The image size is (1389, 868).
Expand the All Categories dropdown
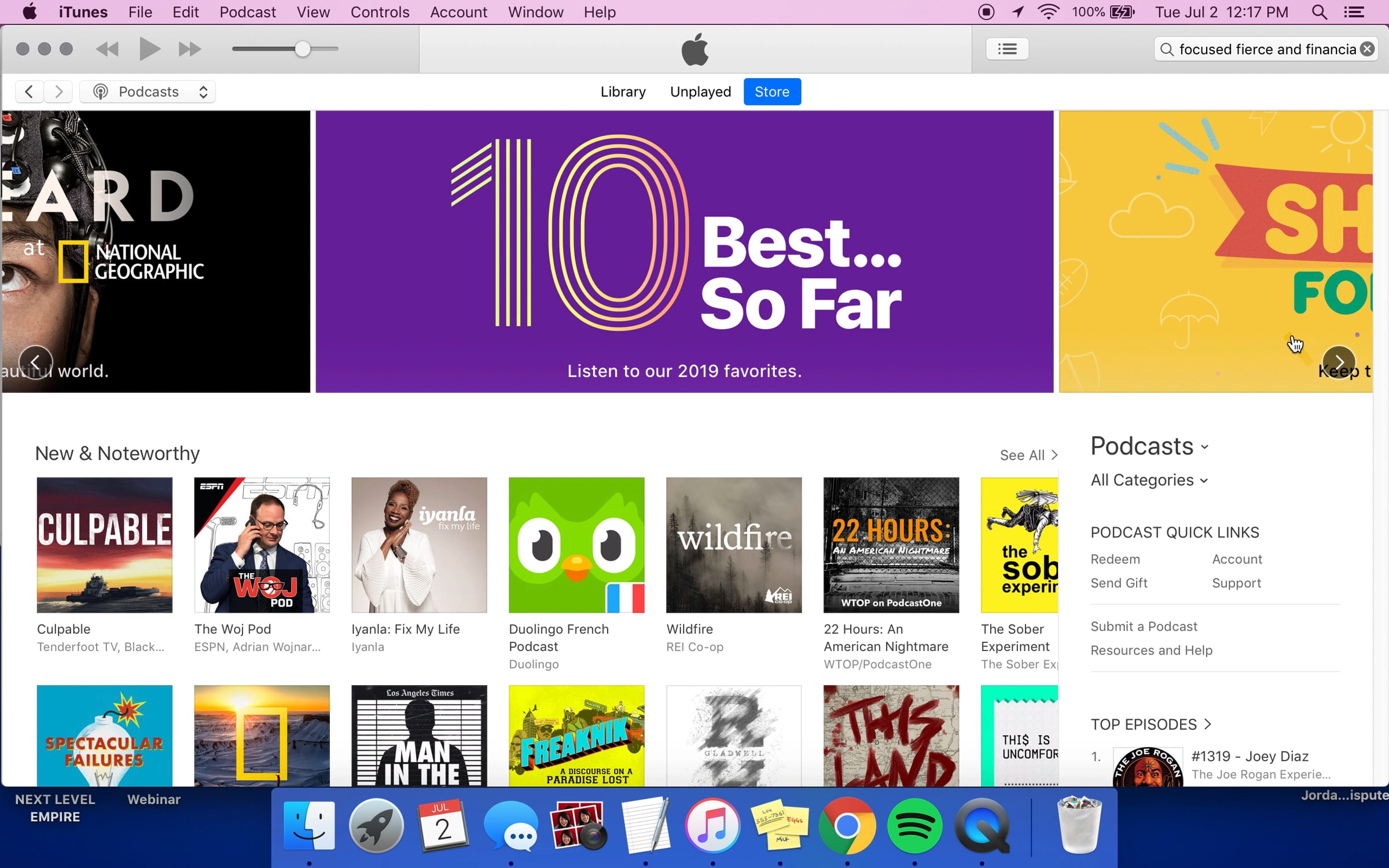pyautogui.click(x=1149, y=480)
